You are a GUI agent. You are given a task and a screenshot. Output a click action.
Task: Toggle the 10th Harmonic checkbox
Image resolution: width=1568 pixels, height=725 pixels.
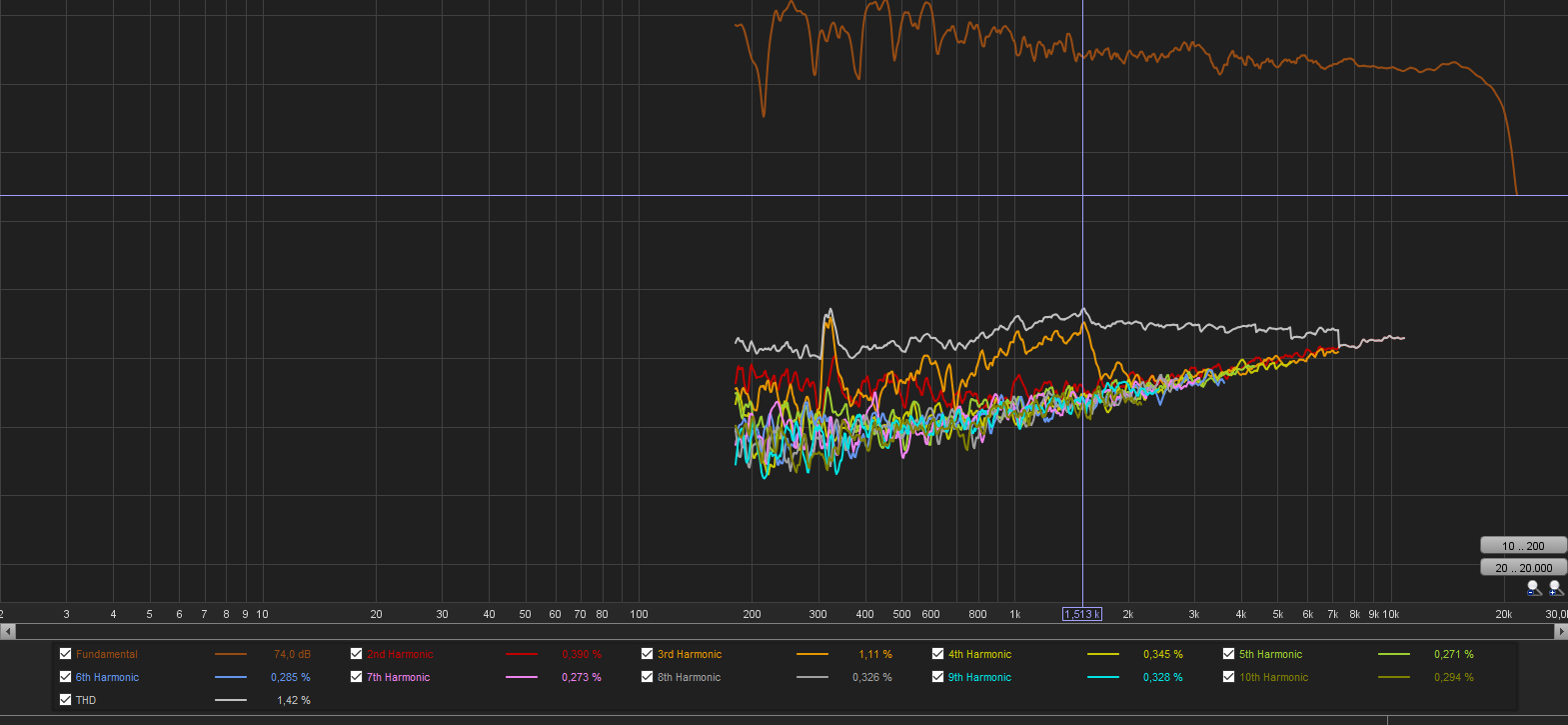(x=1228, y=677)
